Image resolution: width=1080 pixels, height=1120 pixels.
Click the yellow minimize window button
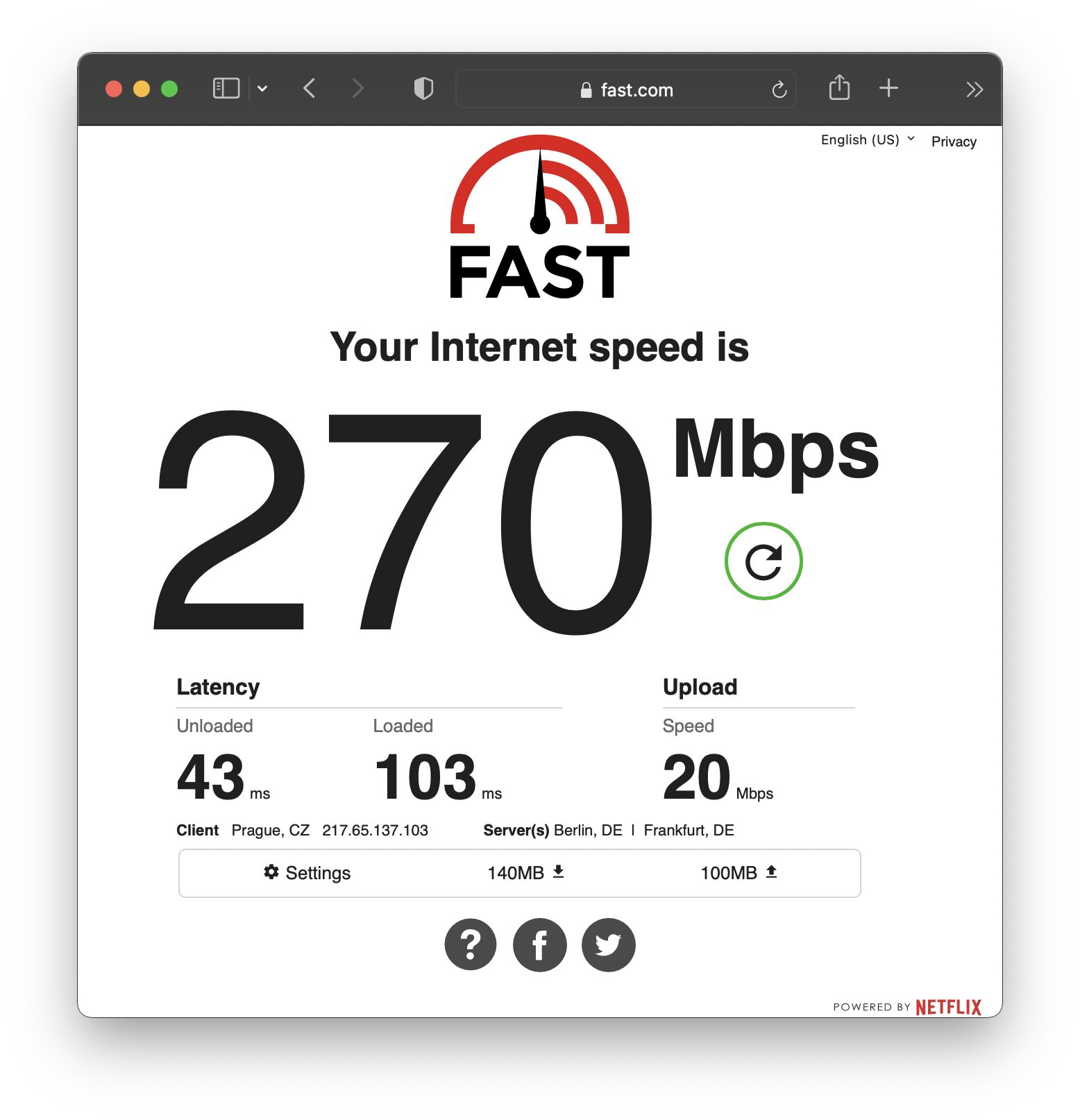[x=142, y=89]
